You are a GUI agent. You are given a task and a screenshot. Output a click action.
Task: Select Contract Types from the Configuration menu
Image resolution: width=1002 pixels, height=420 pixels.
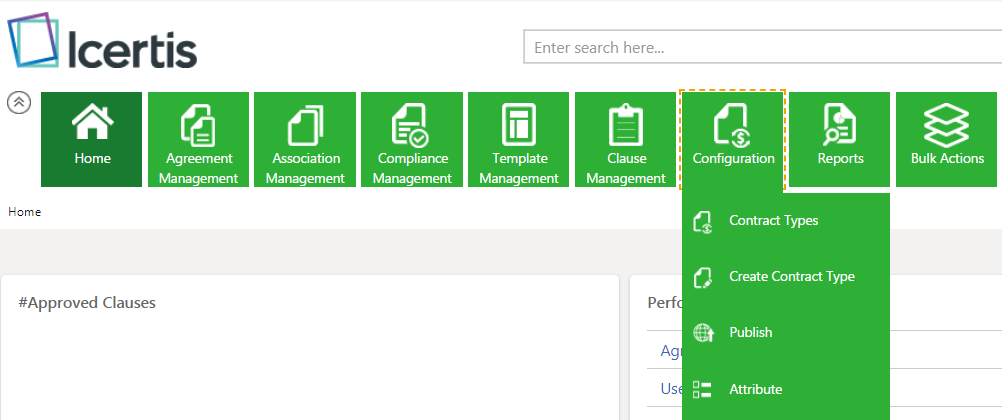click(773, 221)
